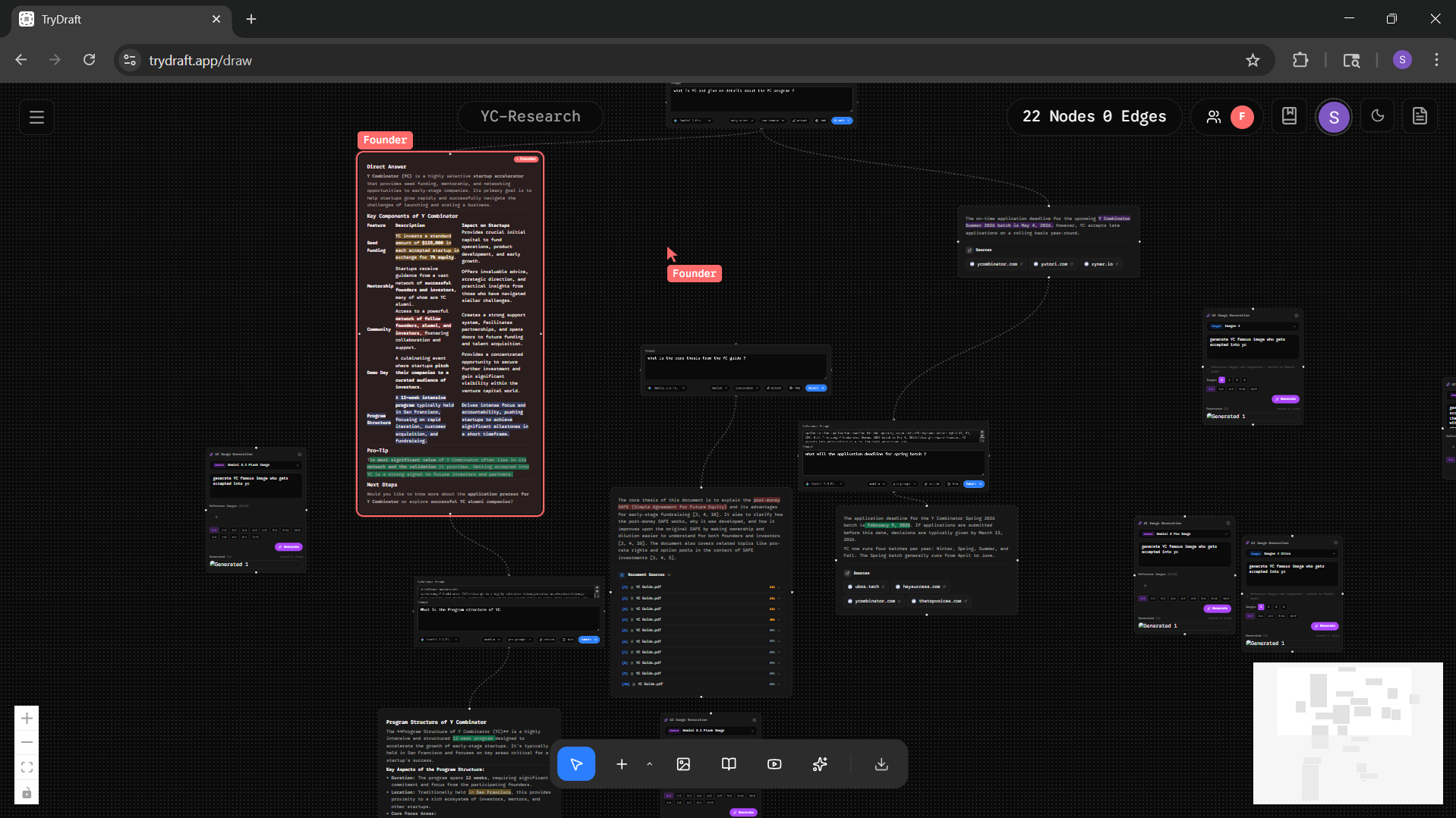This screenshot has width=1456, height=818.
Task: Toggle web search in Program structure node
Action: coord(568,640)
